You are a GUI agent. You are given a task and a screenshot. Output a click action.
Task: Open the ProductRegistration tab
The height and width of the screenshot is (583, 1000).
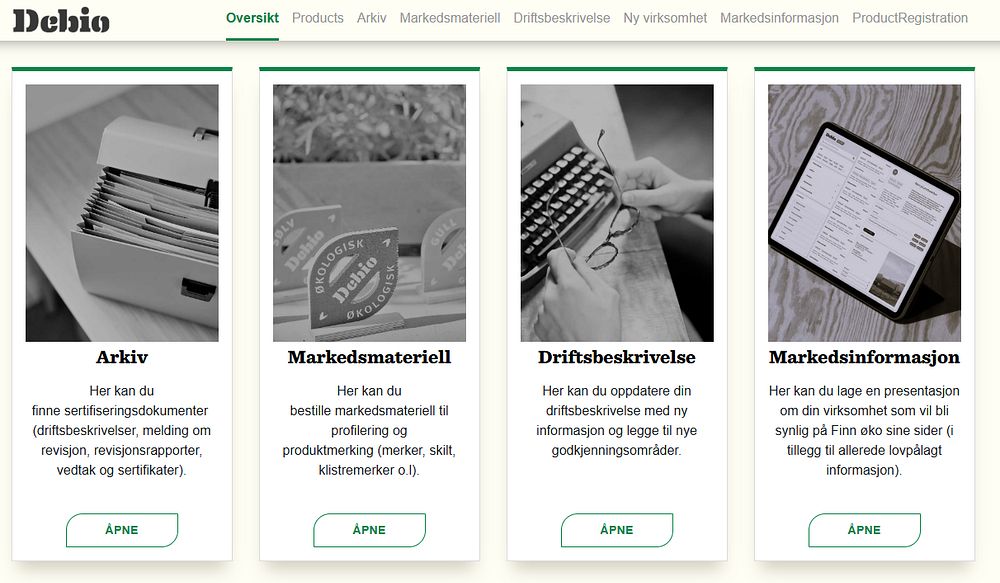tap(910, 18)
